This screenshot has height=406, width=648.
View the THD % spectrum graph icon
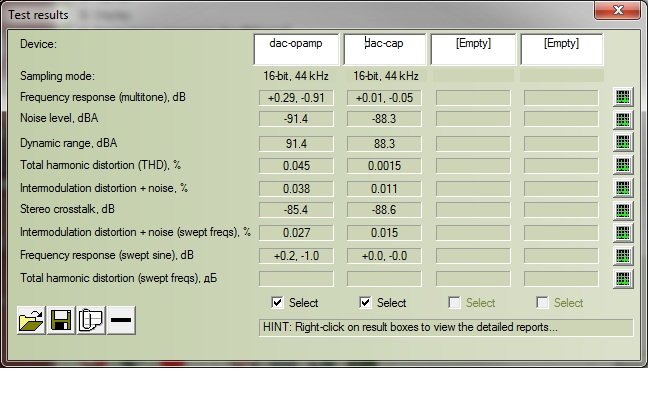click(623, 165)
